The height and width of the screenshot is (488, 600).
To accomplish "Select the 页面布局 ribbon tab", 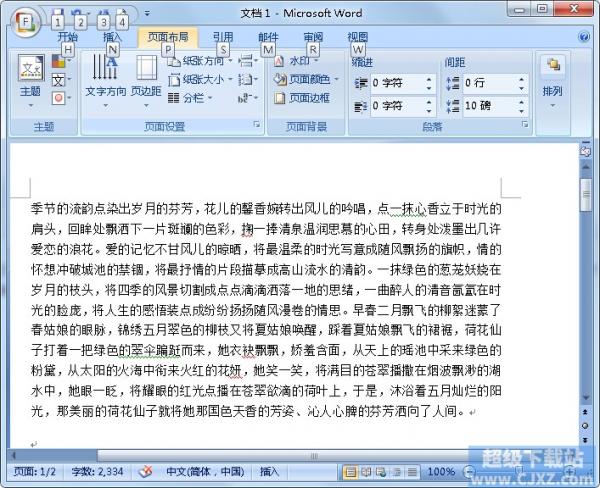I will click(168, 37).
